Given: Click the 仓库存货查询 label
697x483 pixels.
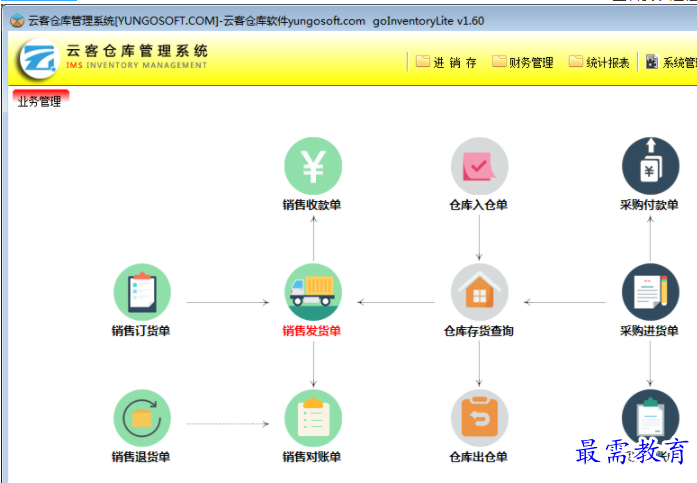Looking at the screenshot, I should coord(479,331).
